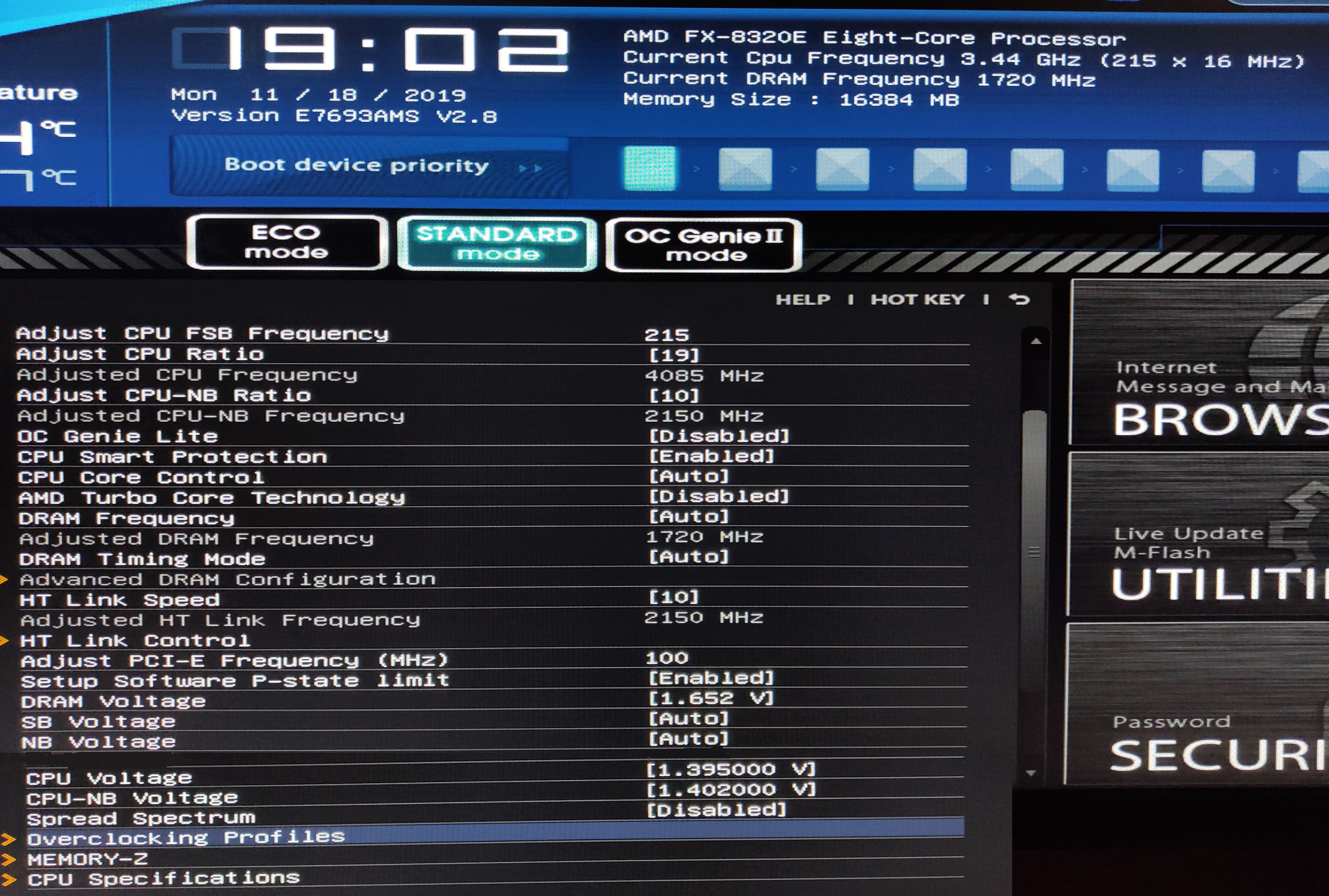Activate STANDARD mode
This screenshot has width=1329, height=896.
497,243
